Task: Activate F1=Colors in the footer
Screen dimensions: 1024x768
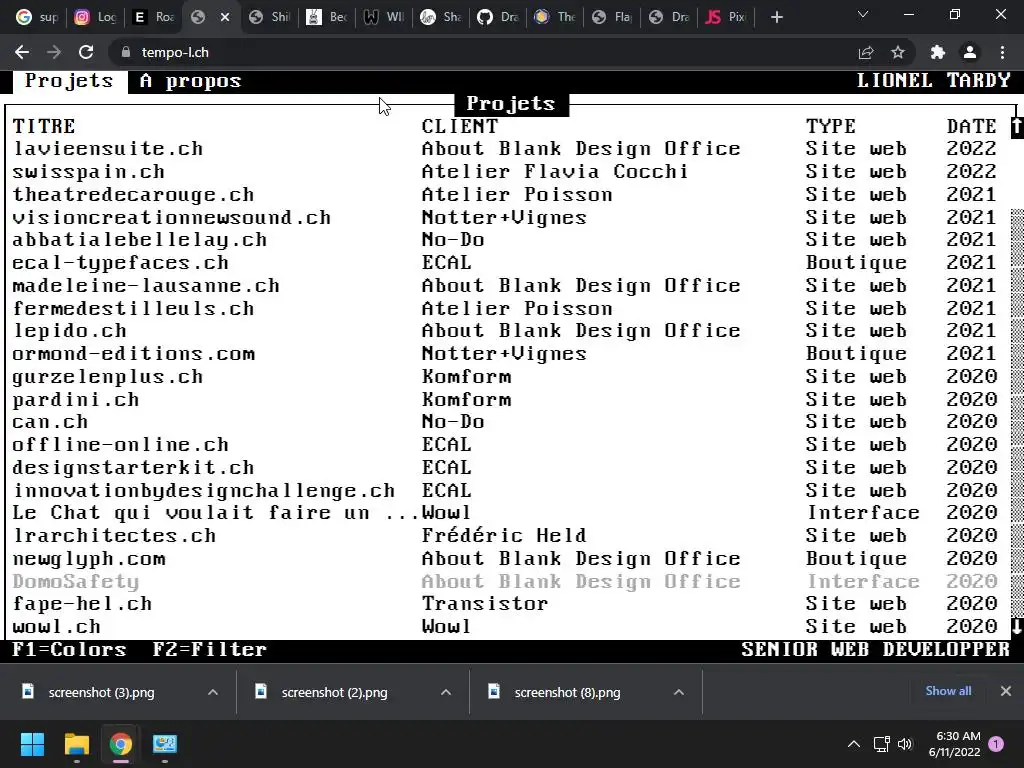Action: pos(69,649)
